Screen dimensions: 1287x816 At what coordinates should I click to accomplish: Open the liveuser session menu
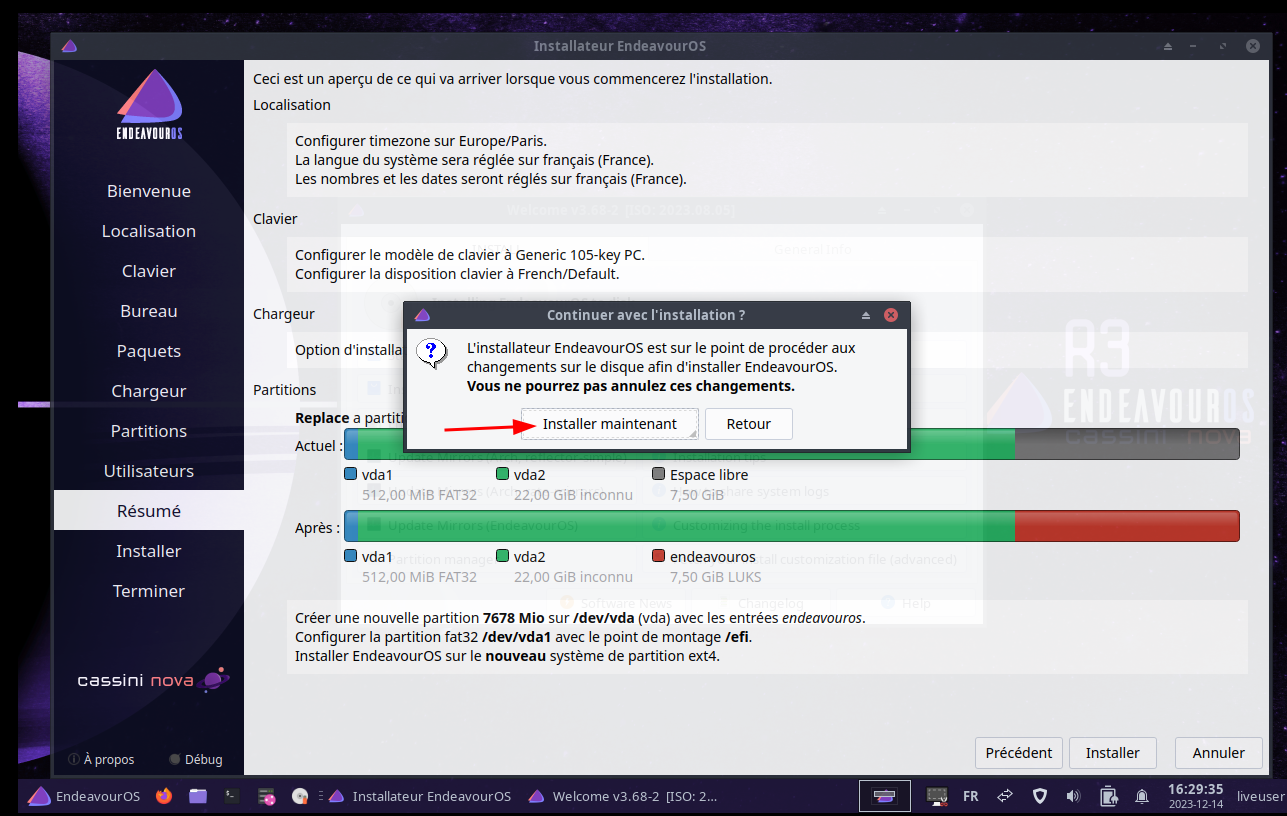click(1259, 796)
